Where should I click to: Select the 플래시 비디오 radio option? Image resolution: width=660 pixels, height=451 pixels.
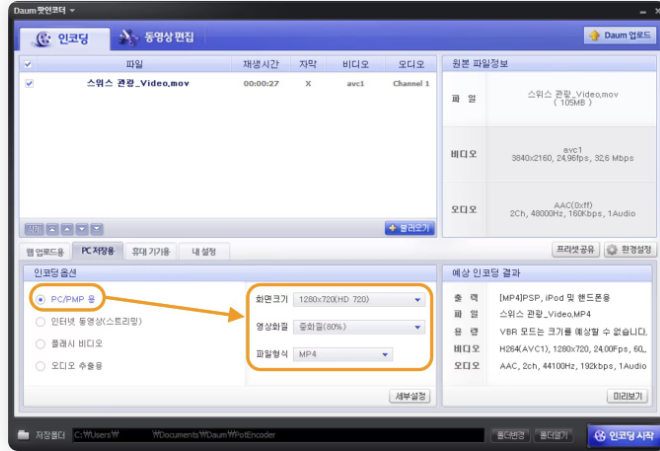(40, 344)
